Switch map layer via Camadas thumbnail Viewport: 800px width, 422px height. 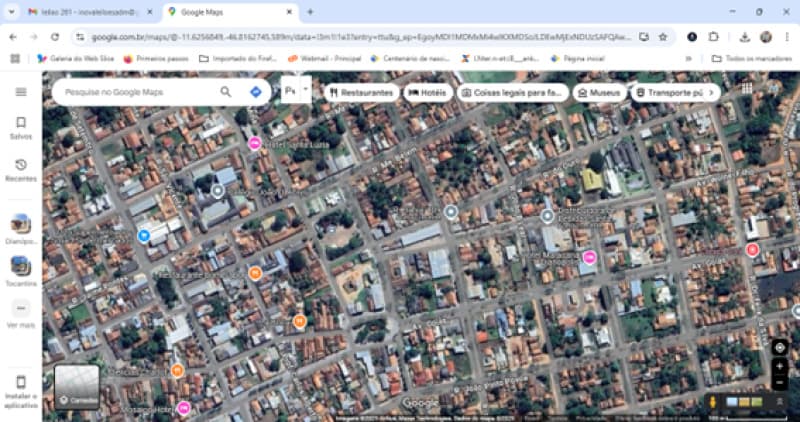77,387
